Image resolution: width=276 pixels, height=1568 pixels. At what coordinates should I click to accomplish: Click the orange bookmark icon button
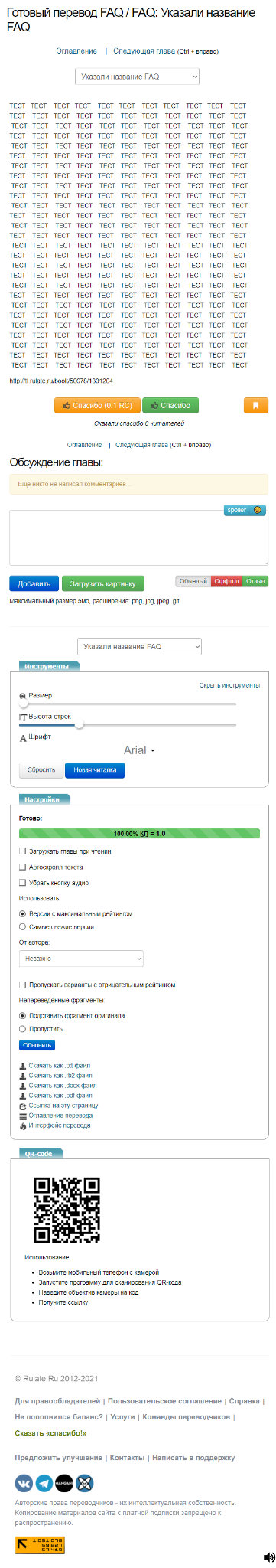pos(255,405)
